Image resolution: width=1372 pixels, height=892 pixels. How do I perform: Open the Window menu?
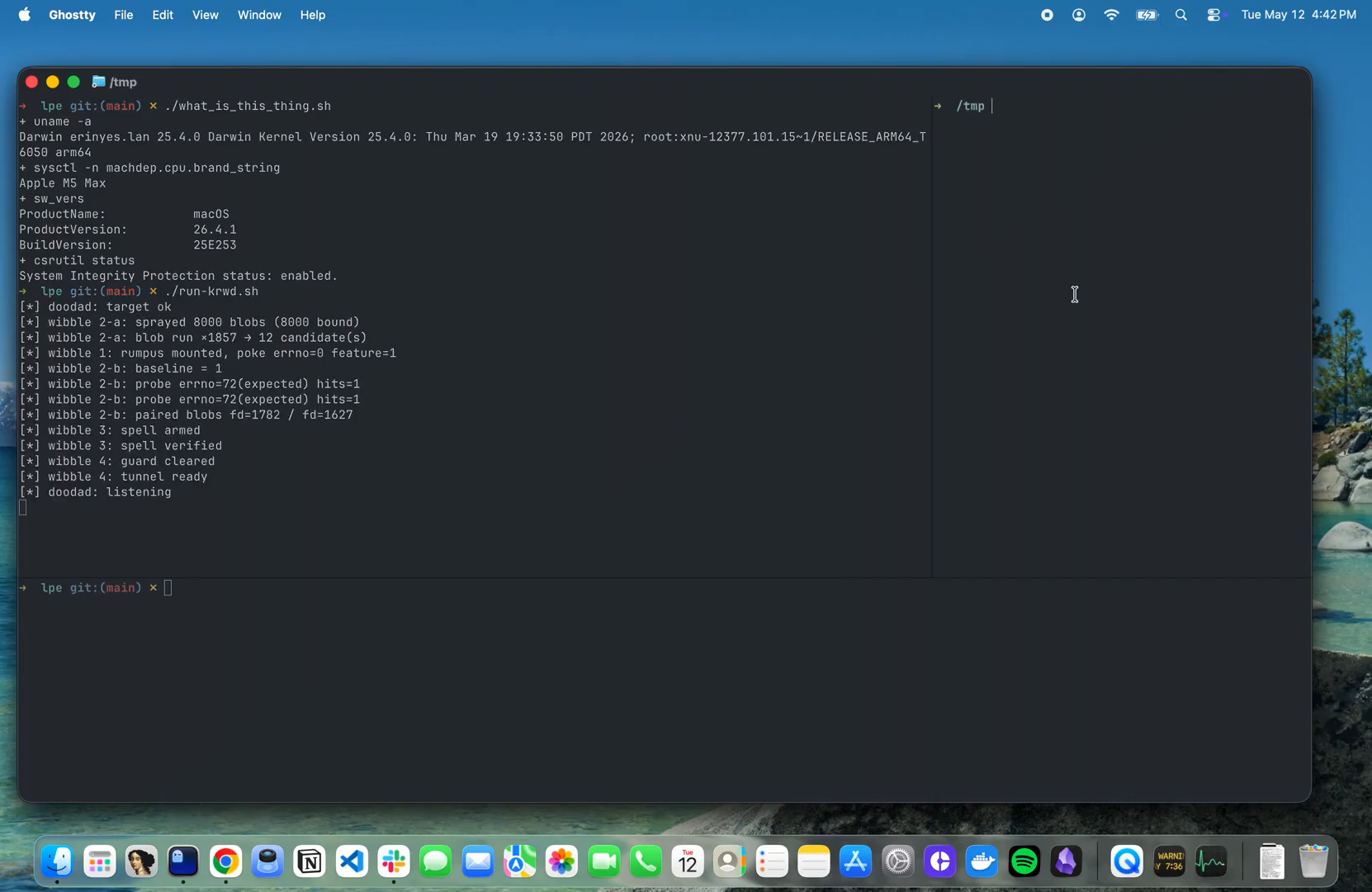[x=259, y=15]
